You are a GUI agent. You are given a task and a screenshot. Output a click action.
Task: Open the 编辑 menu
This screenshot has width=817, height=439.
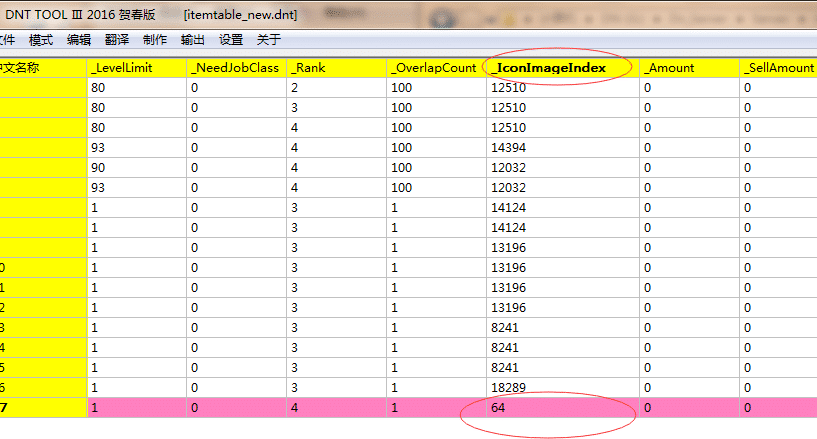pyautogui.click(x=79, y=40)
